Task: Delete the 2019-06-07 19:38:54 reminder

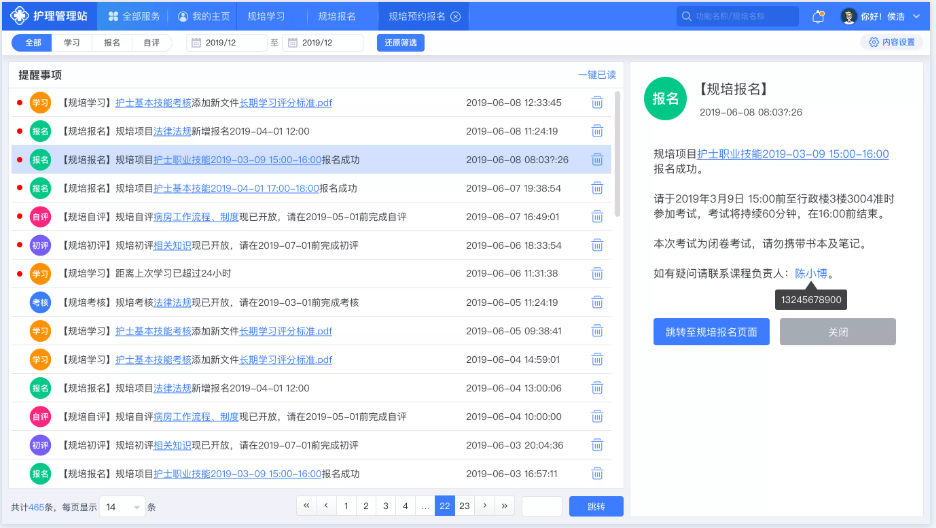Action: pyautogui.click(x=597, y=189)
